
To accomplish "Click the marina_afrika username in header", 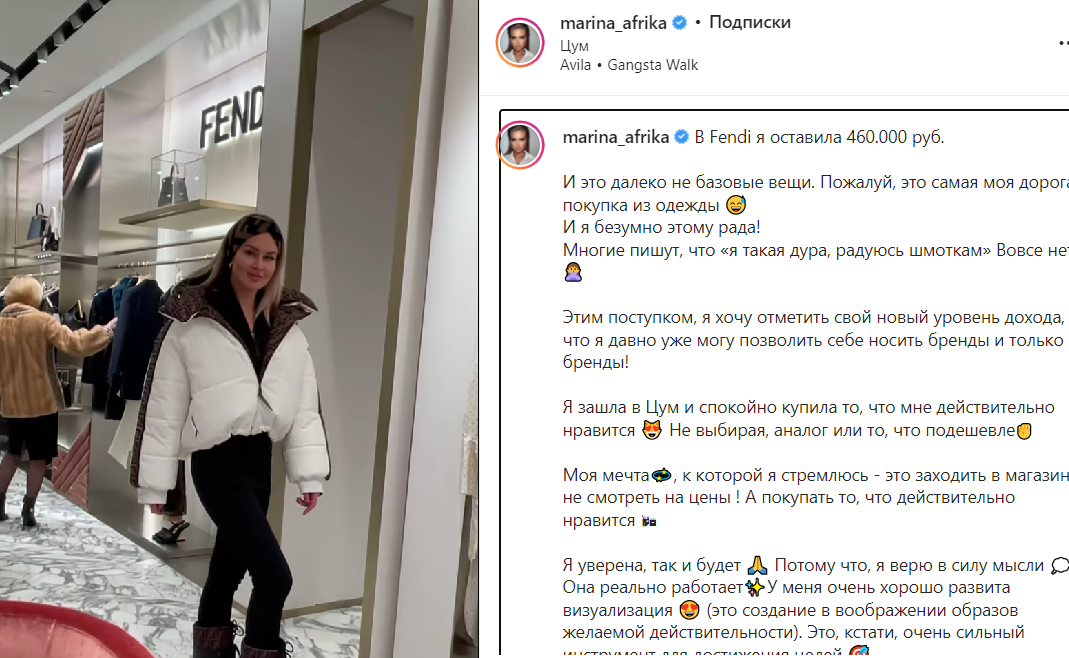I will click(x=613, y=23).
